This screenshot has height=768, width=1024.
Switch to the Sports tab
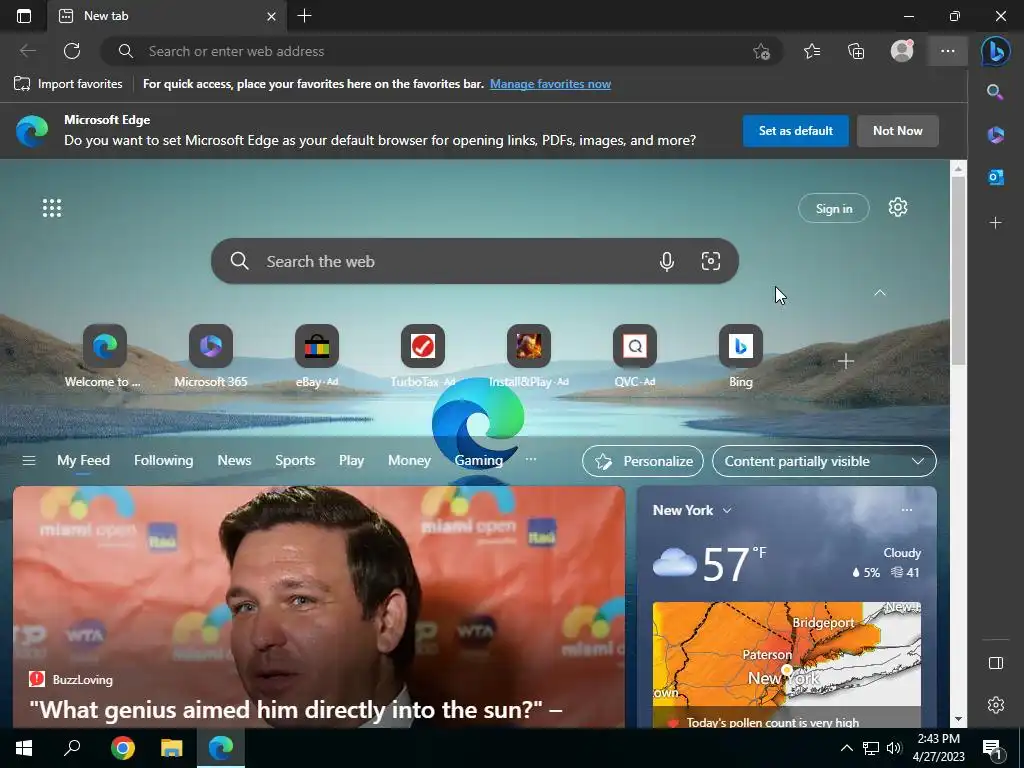coord(295,460)
